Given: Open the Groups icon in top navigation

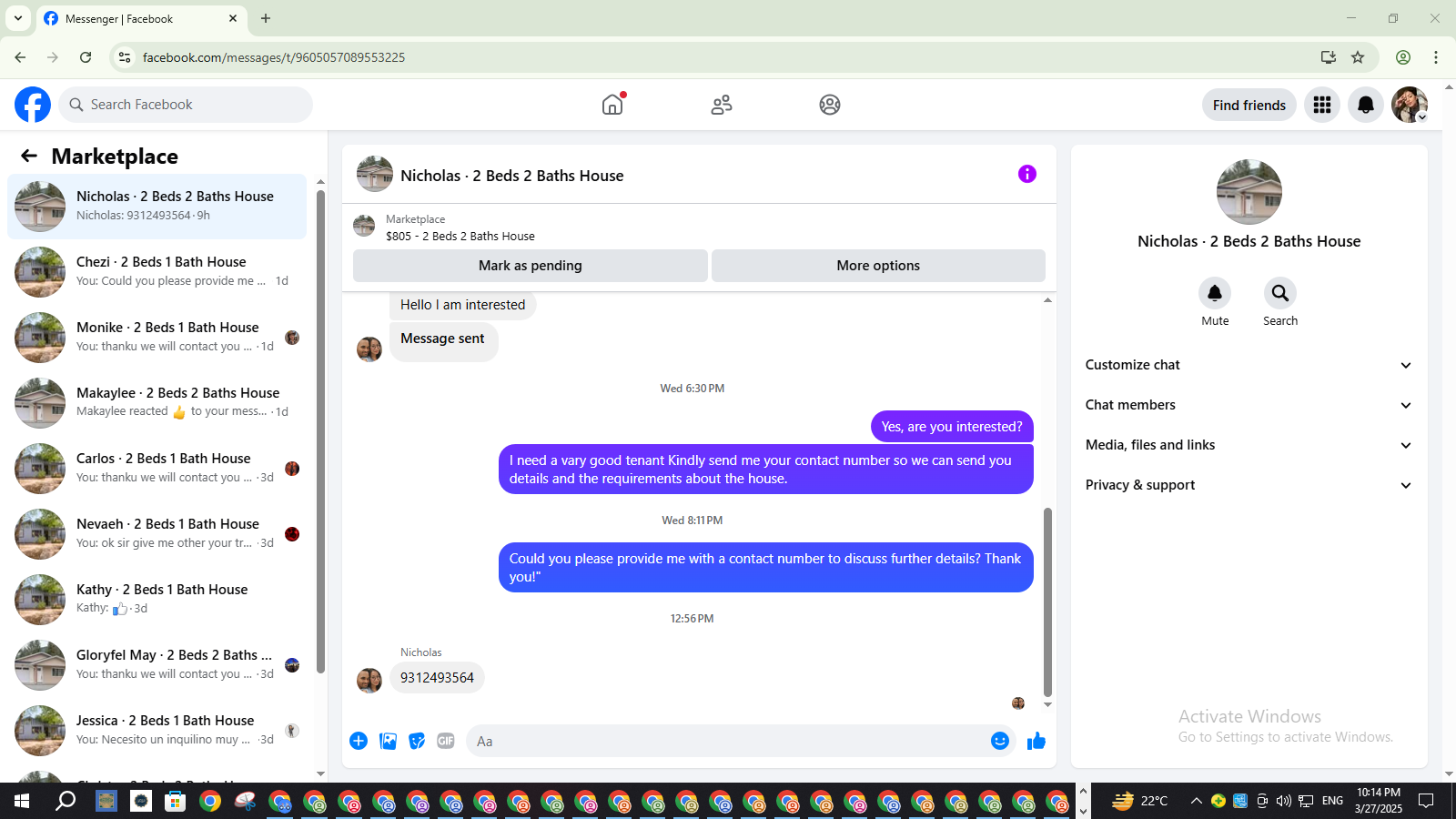Looking at the screenshot, I should tap(830, 105).
